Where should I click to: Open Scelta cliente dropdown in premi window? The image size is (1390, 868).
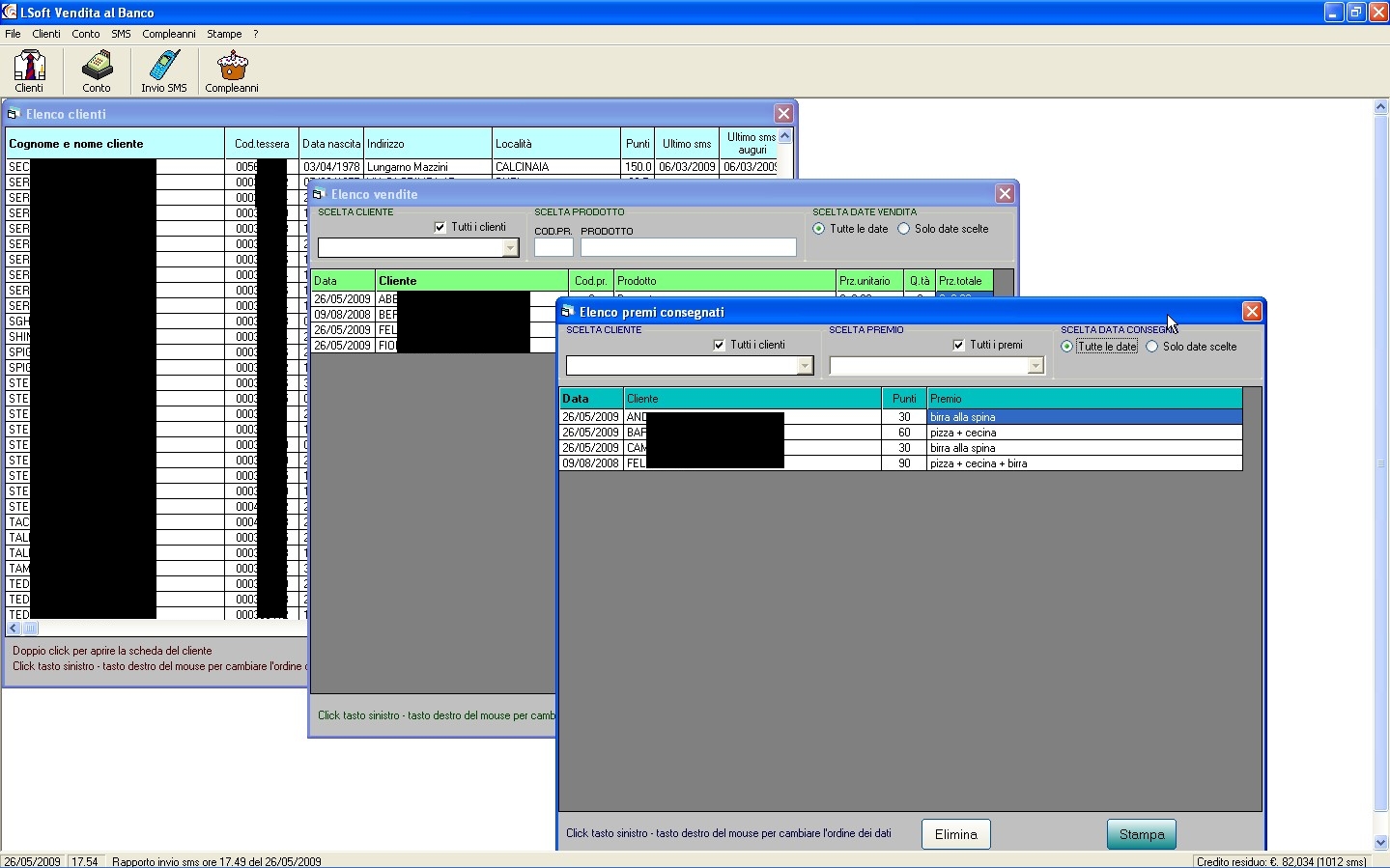[805, 366]
